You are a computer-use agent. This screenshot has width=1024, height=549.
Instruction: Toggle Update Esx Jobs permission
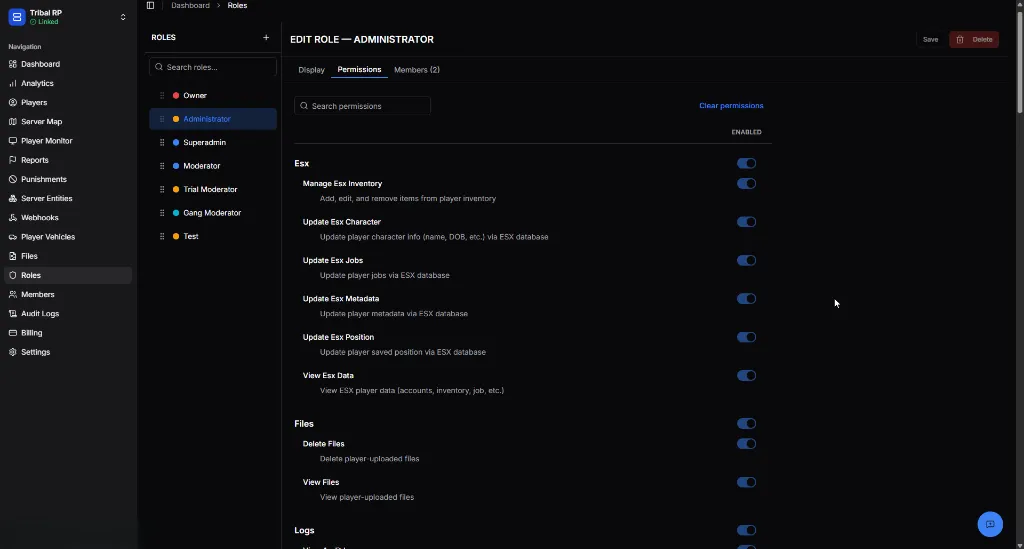(x=746, y=260)
